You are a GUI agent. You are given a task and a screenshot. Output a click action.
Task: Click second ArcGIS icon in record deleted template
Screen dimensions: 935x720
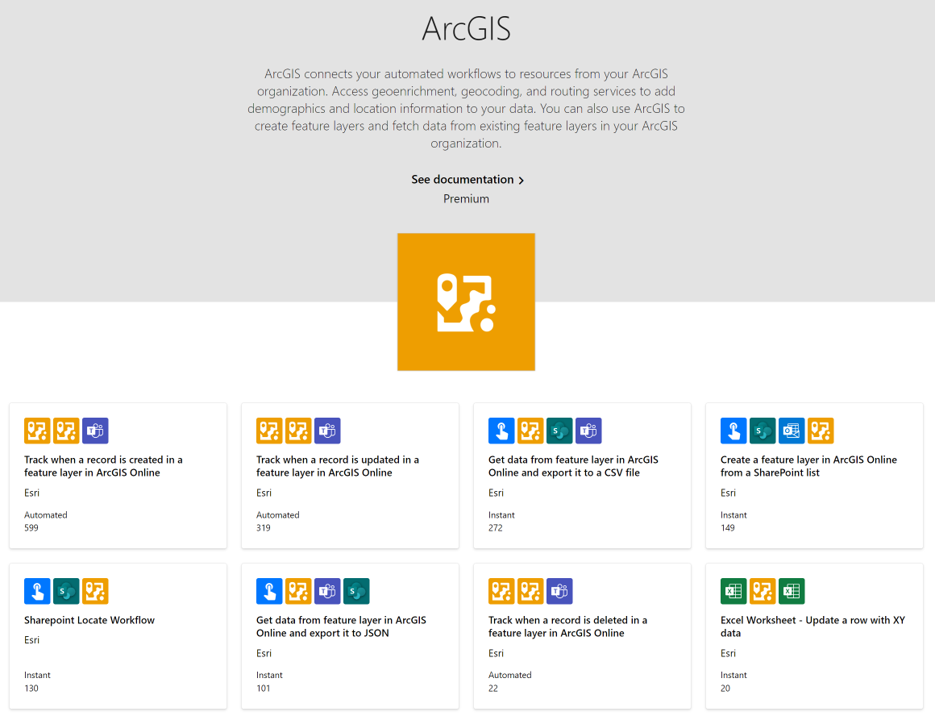tap(530, 591)
